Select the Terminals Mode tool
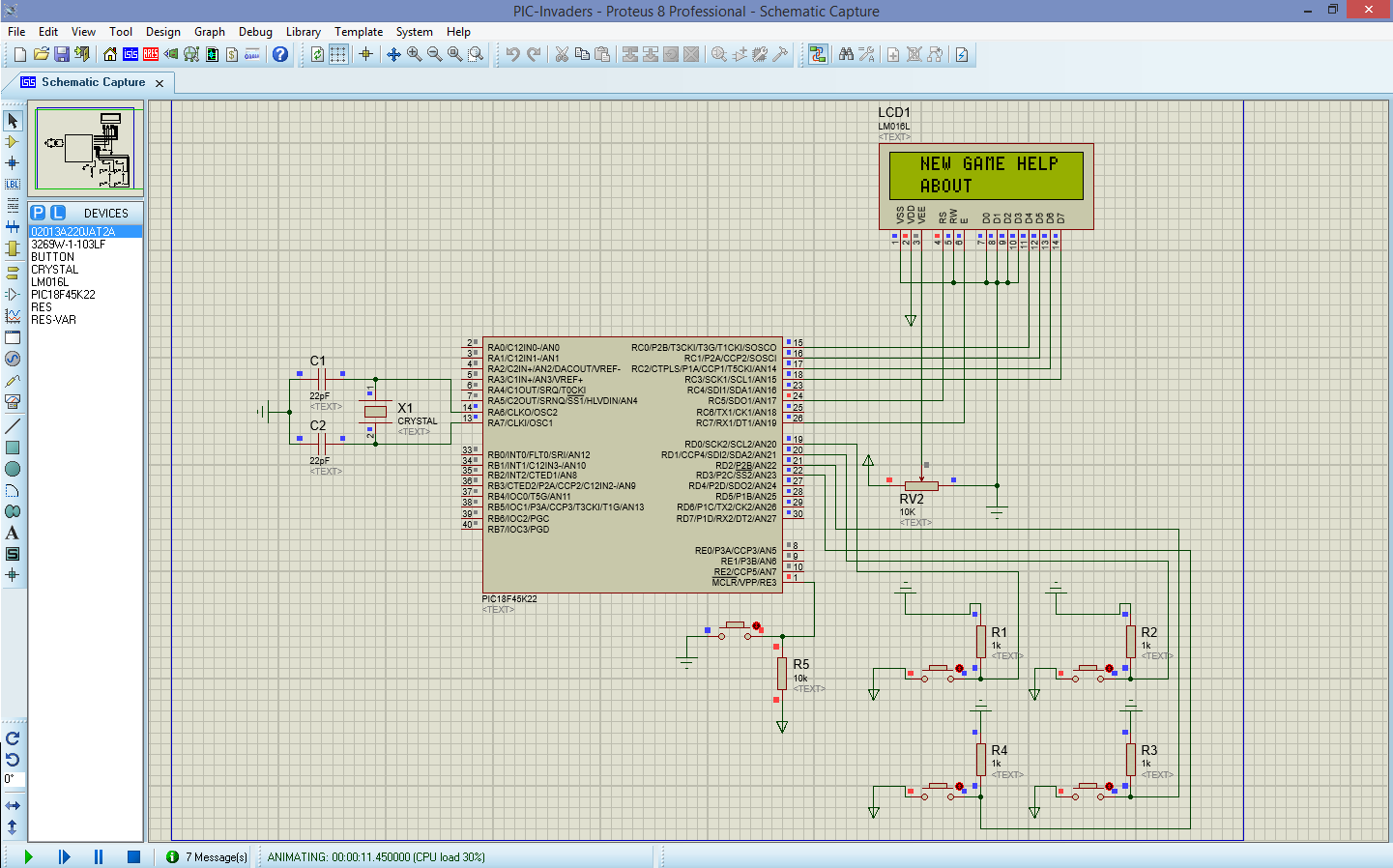The height and width of the screenshot is (868, 1393). pos(13,274)
